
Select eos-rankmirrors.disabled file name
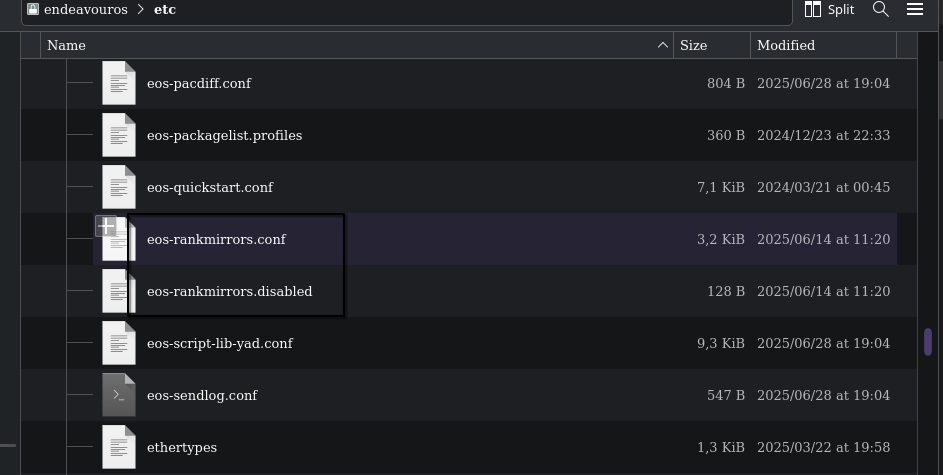(229, 291)
